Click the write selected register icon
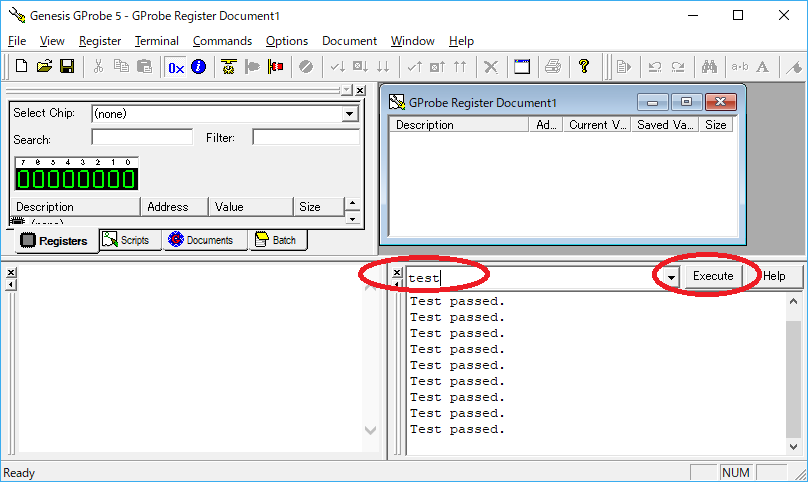Screen dimensions: 808x482 coord(414,67)
